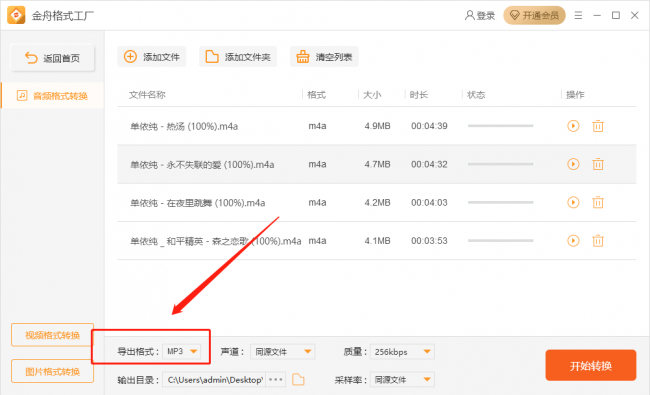Delete the 热汤 (100%).m4a row

click(597, 126)
